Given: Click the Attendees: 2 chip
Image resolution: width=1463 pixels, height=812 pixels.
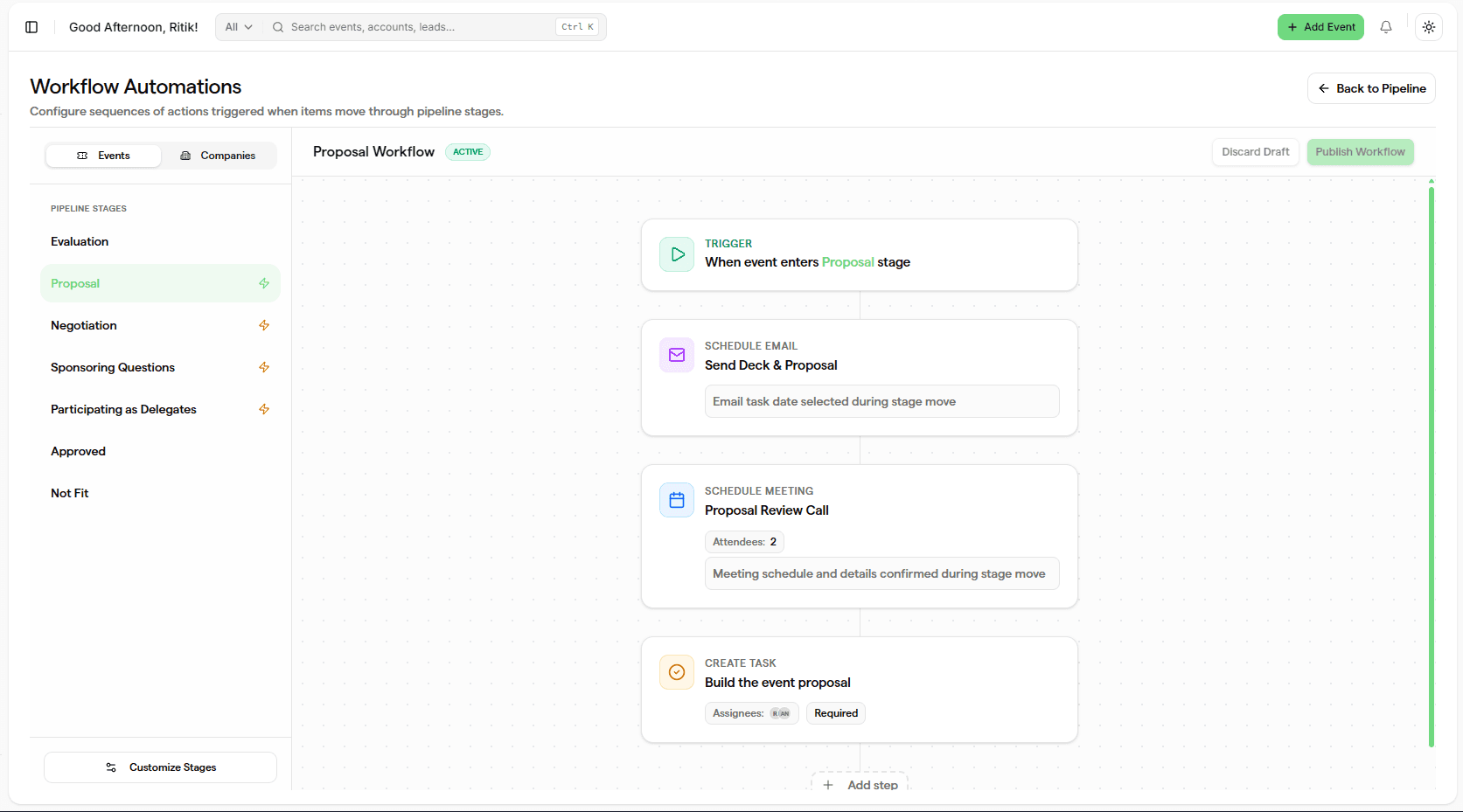Looking at the screenshot, I should (x=744, y=542).
